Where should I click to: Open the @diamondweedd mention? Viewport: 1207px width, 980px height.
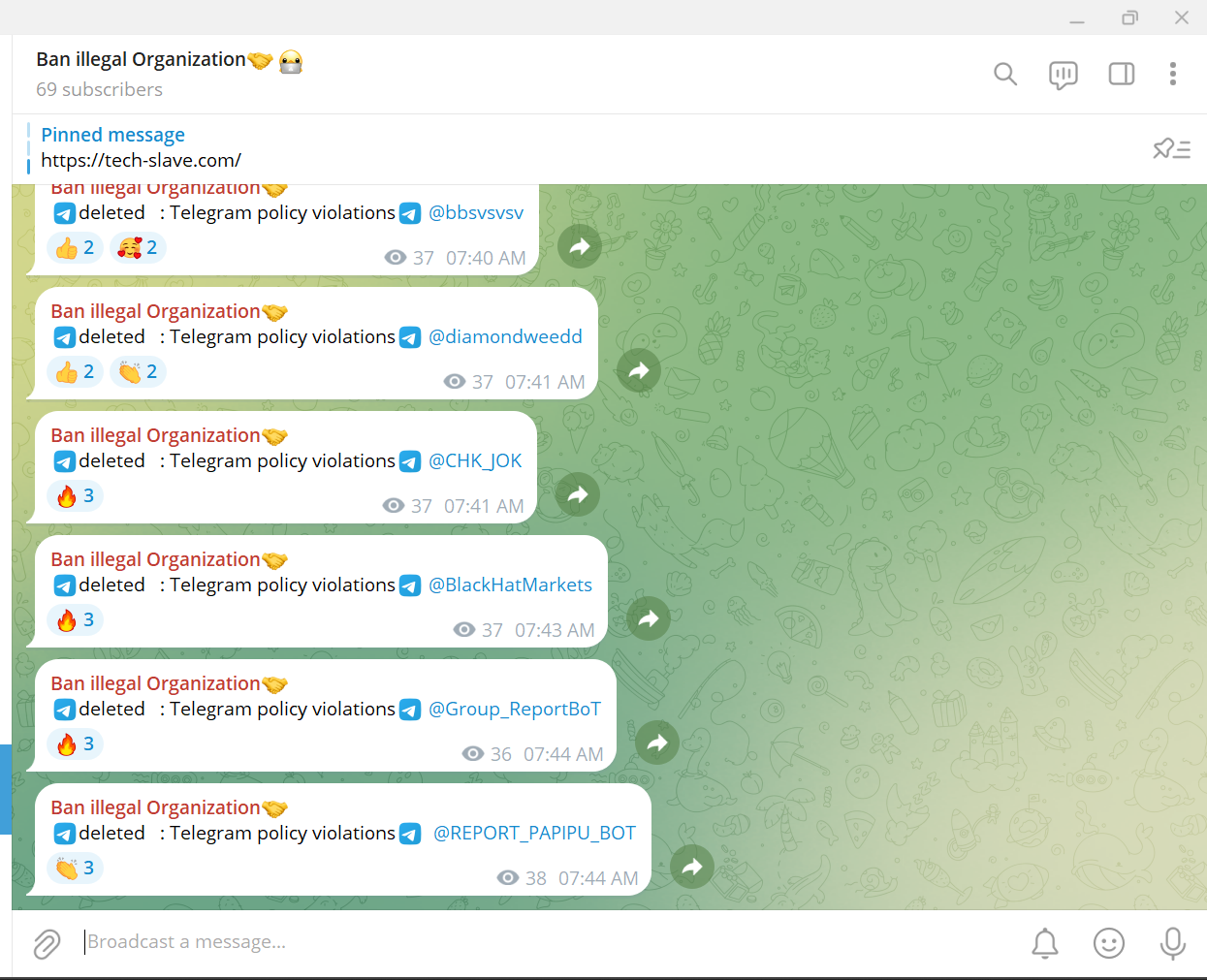(505, 336)
